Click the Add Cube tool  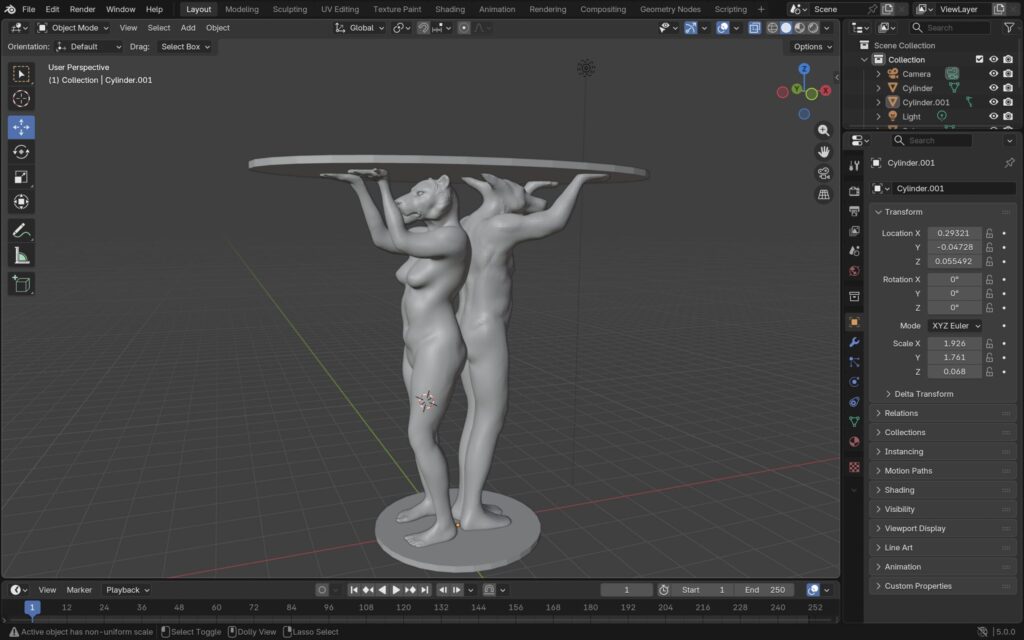[21, 285]
